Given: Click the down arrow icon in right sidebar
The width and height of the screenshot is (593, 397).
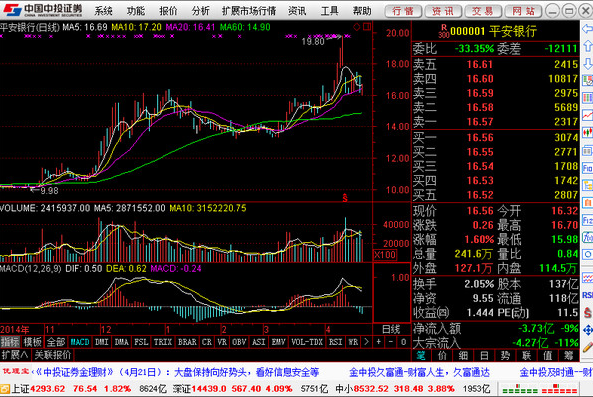Looking at the screenshot, I should (587, 63).
